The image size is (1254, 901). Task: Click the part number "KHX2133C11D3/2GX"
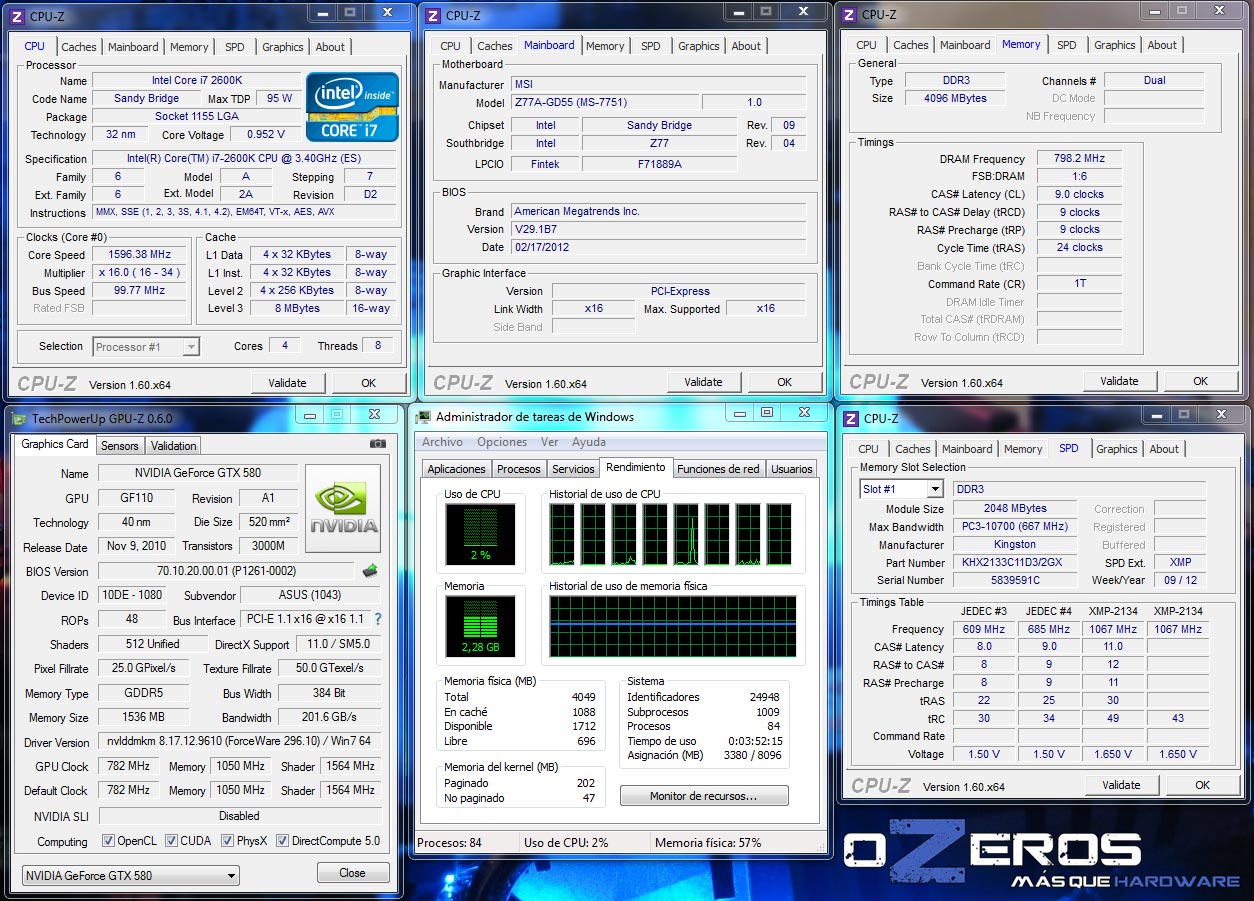click(1015, 563)
